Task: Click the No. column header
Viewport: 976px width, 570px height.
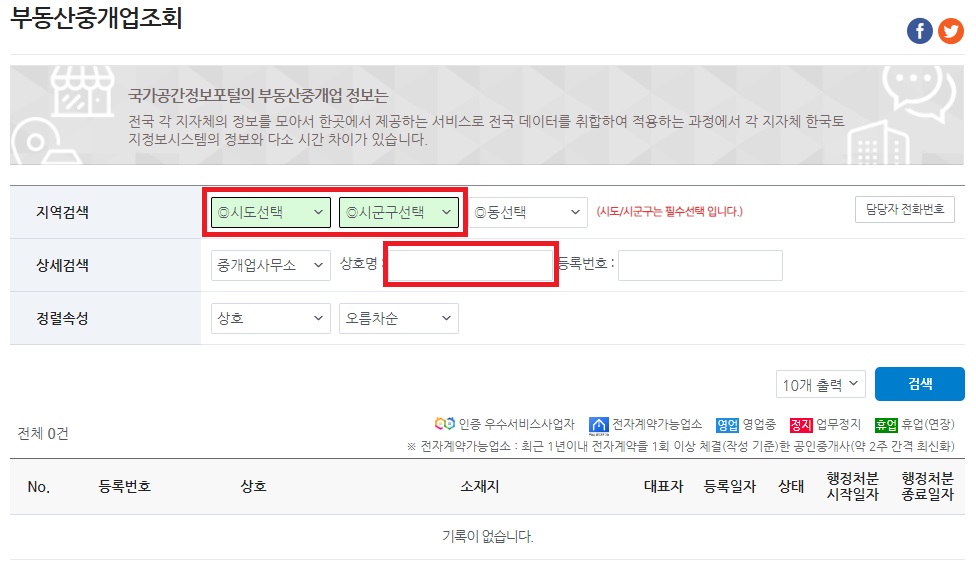Action: (x=39, y=487)
